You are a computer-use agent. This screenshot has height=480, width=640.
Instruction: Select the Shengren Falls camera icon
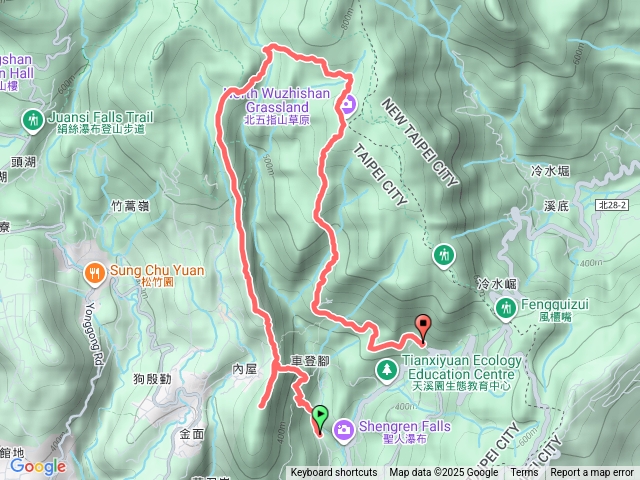point(344,431)
